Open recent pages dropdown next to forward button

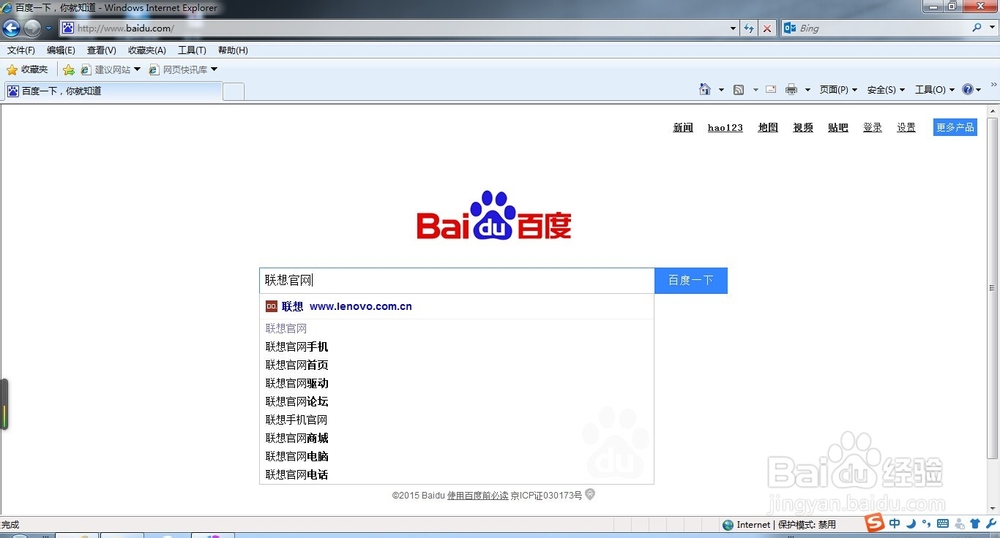[48, 28]
